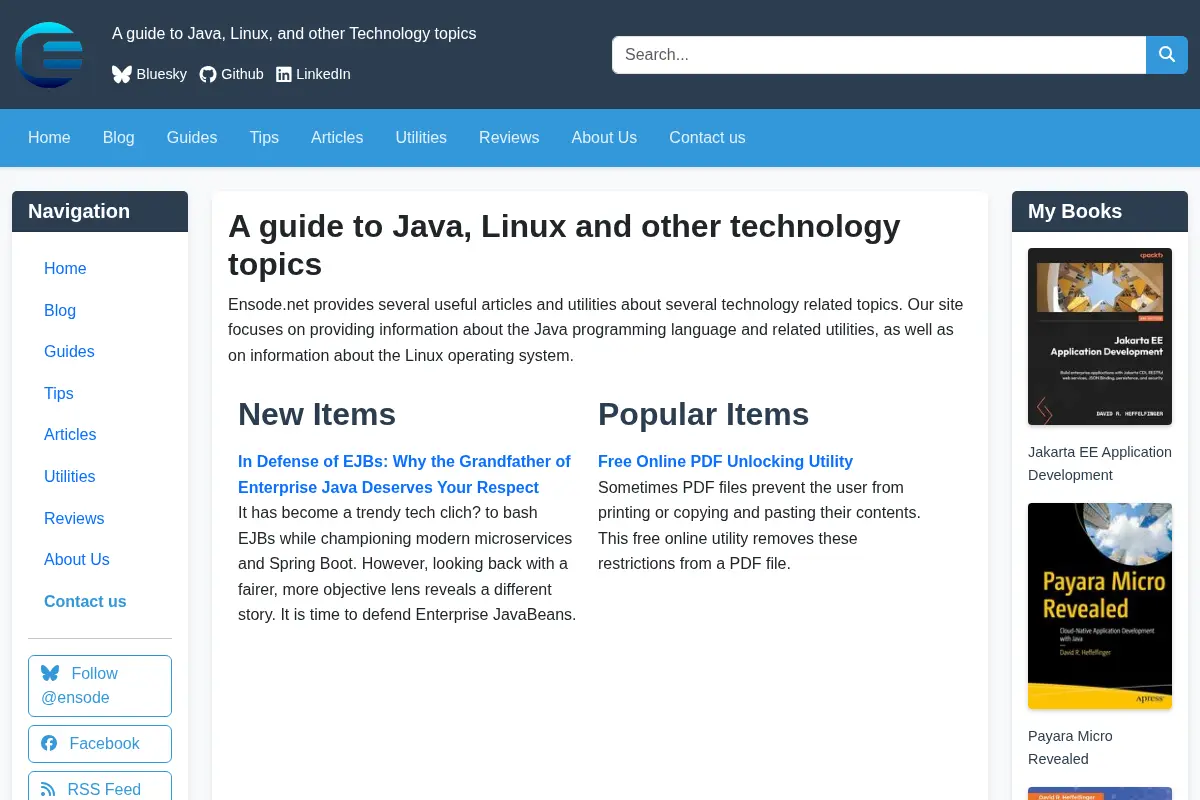The height and width of the screenshot is (800, 1200).
Task: Click the Jakarta EE Application Development title text
Action: (x=1100, y=463)
